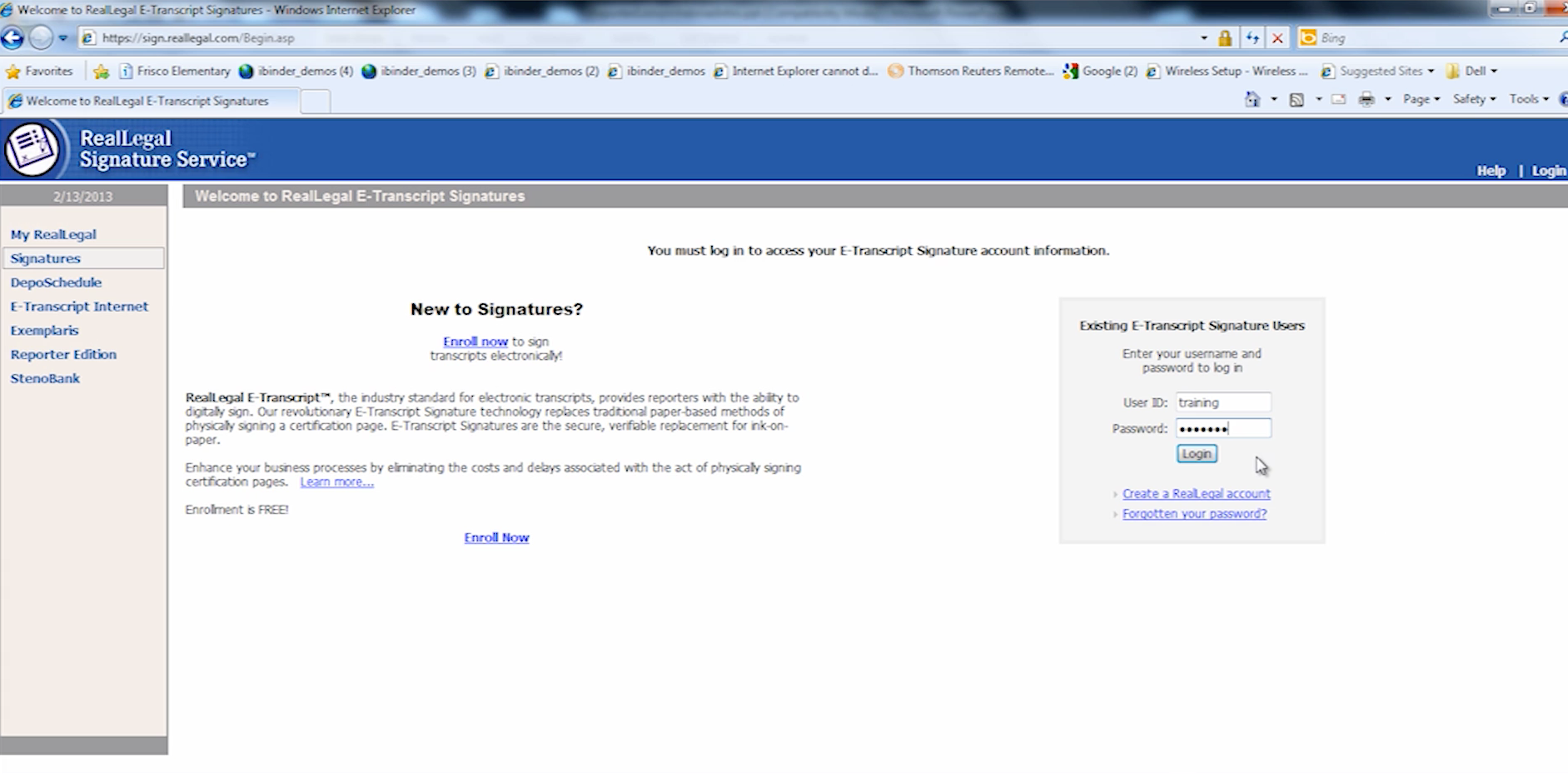The width and height of the screenshot is (1568, 774).
Task: Follow the Forgotten your password link
Action: click(1194, 514)
